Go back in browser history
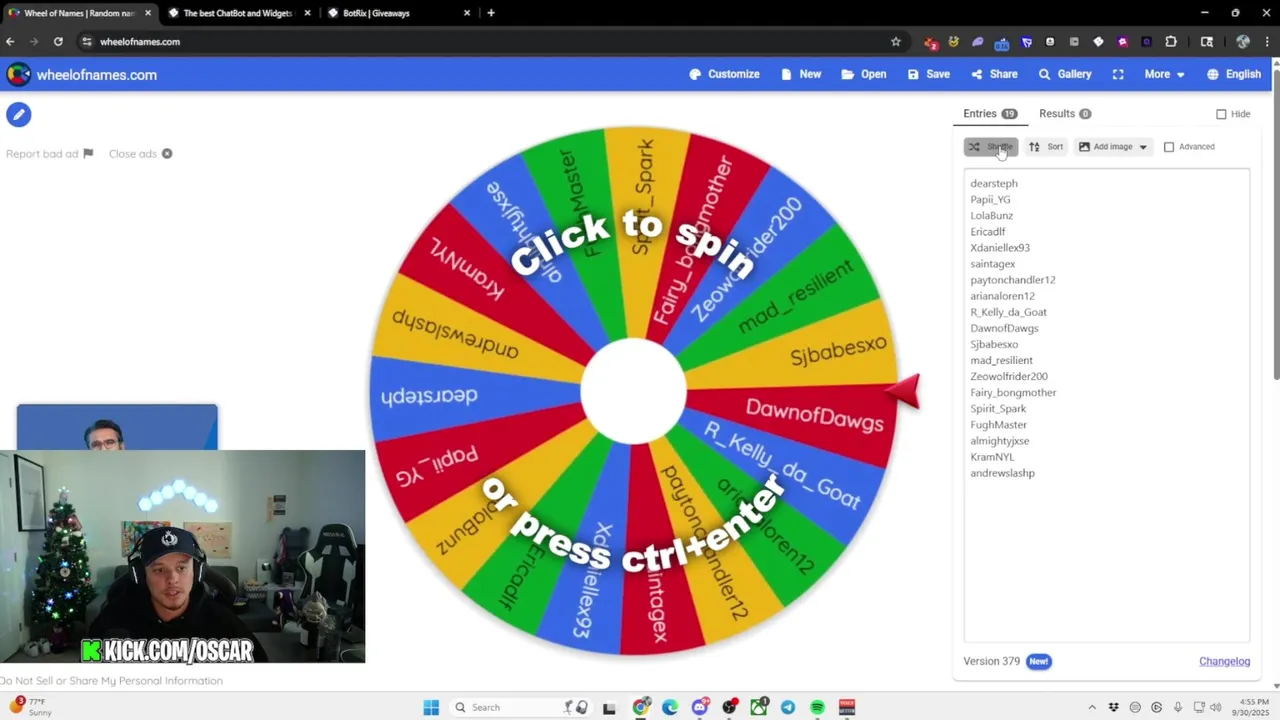The height and width of the screenshot is (720, 1280). 10,41
